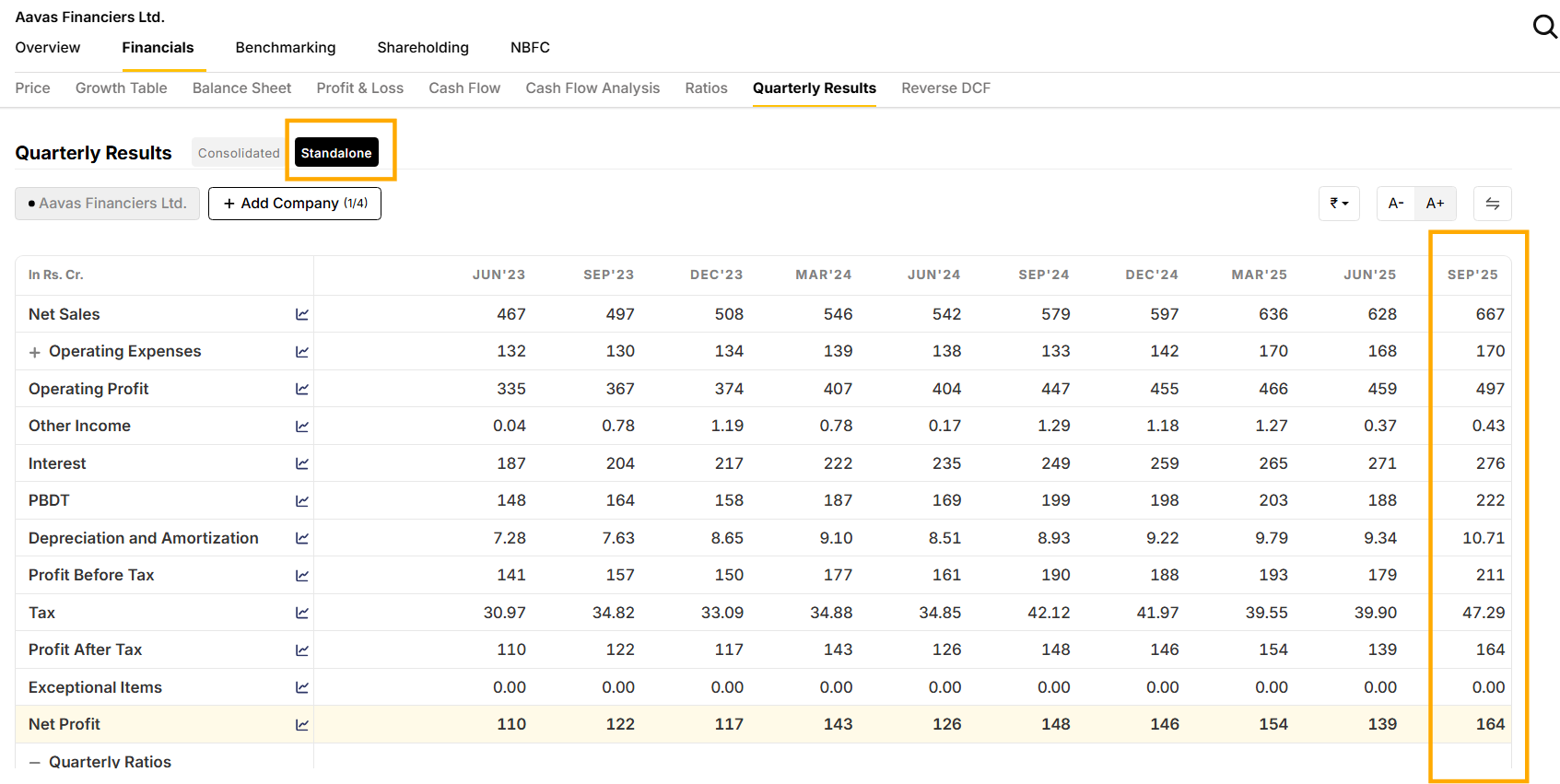Image resolution: width=1560 pixels, height=784 pixels.
Task: Open chart icon for Profit Before Tax
Action: (301, 576)
